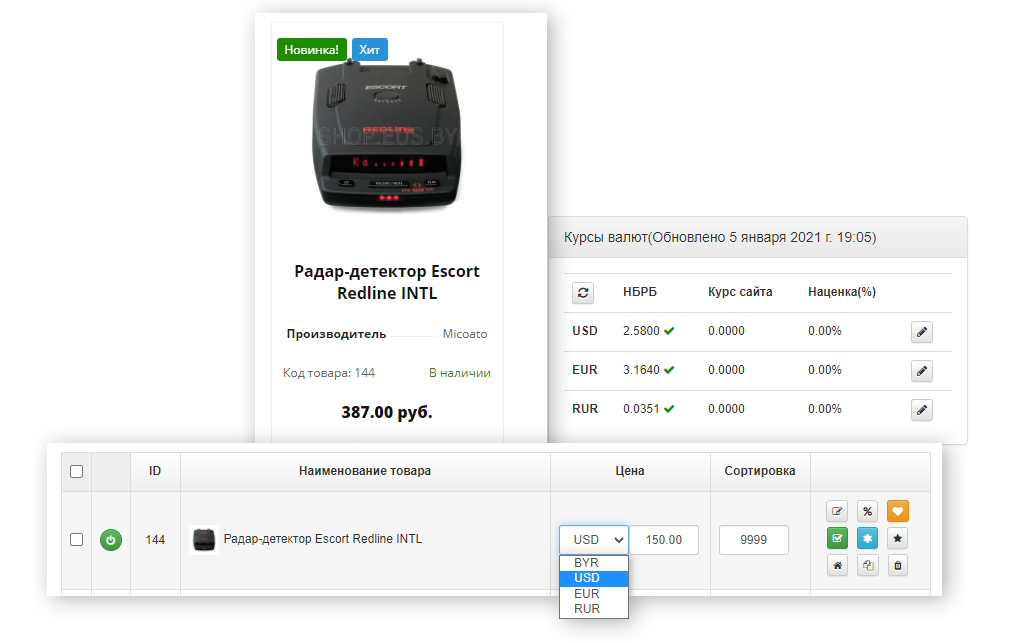The image size is (1021, 643).
Task: Click the "ID" column header
Action: [x=154, y=470]
